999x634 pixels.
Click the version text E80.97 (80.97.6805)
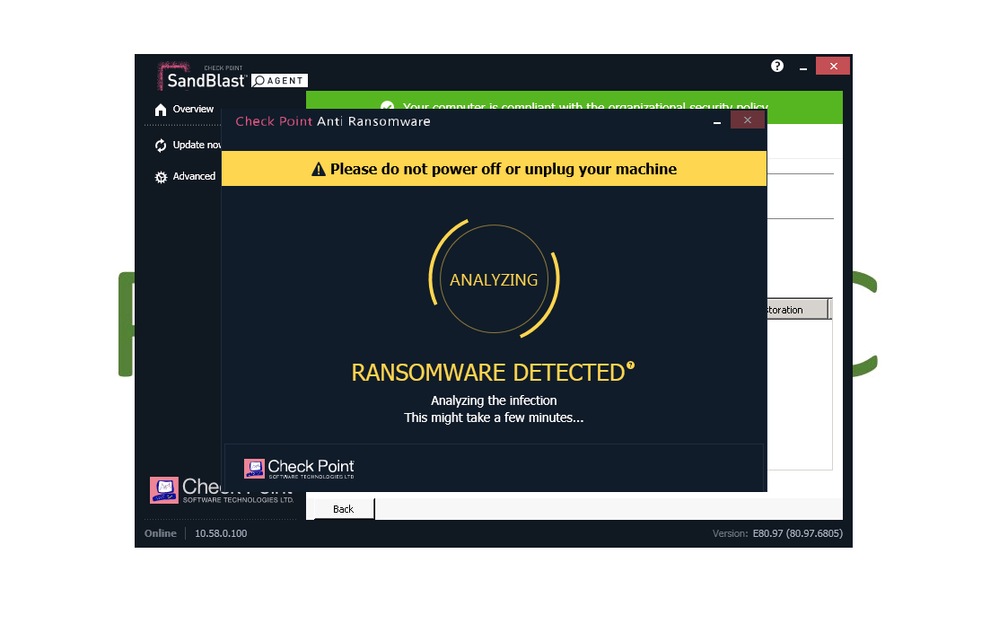click(798, 533)
